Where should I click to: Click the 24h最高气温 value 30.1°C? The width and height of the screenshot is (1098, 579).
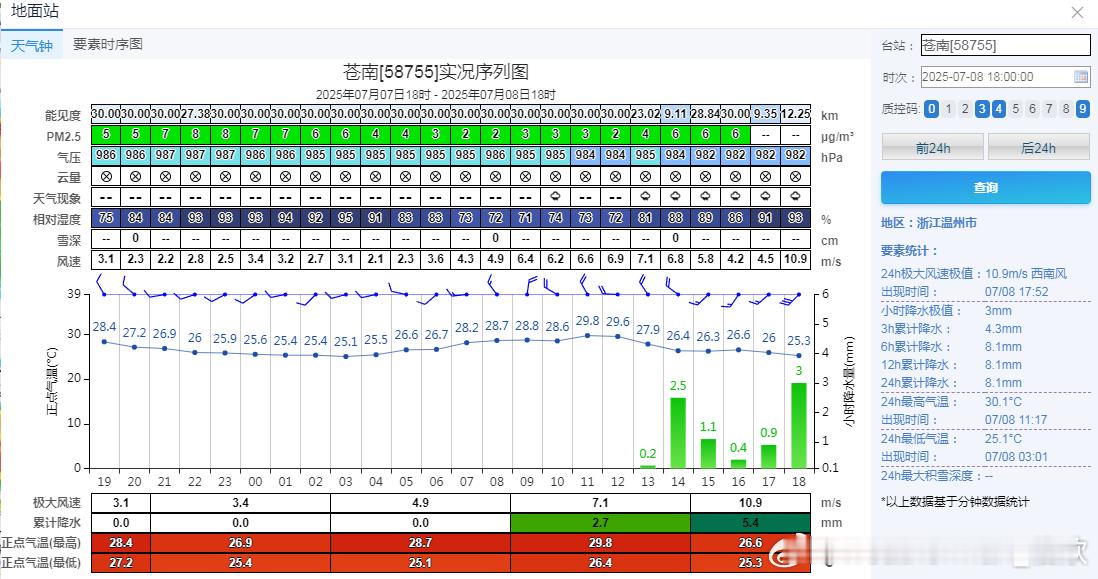tap(1003, 402)
